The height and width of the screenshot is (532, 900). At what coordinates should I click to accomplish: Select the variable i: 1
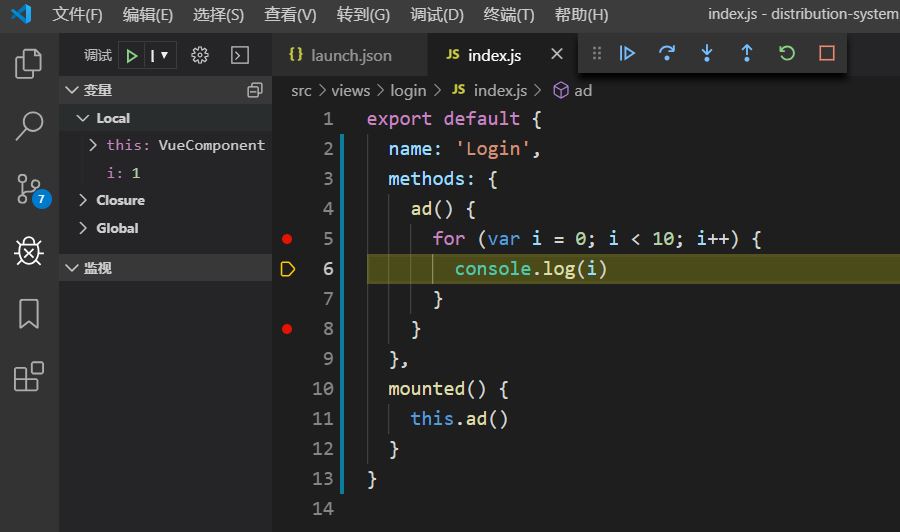123,173
